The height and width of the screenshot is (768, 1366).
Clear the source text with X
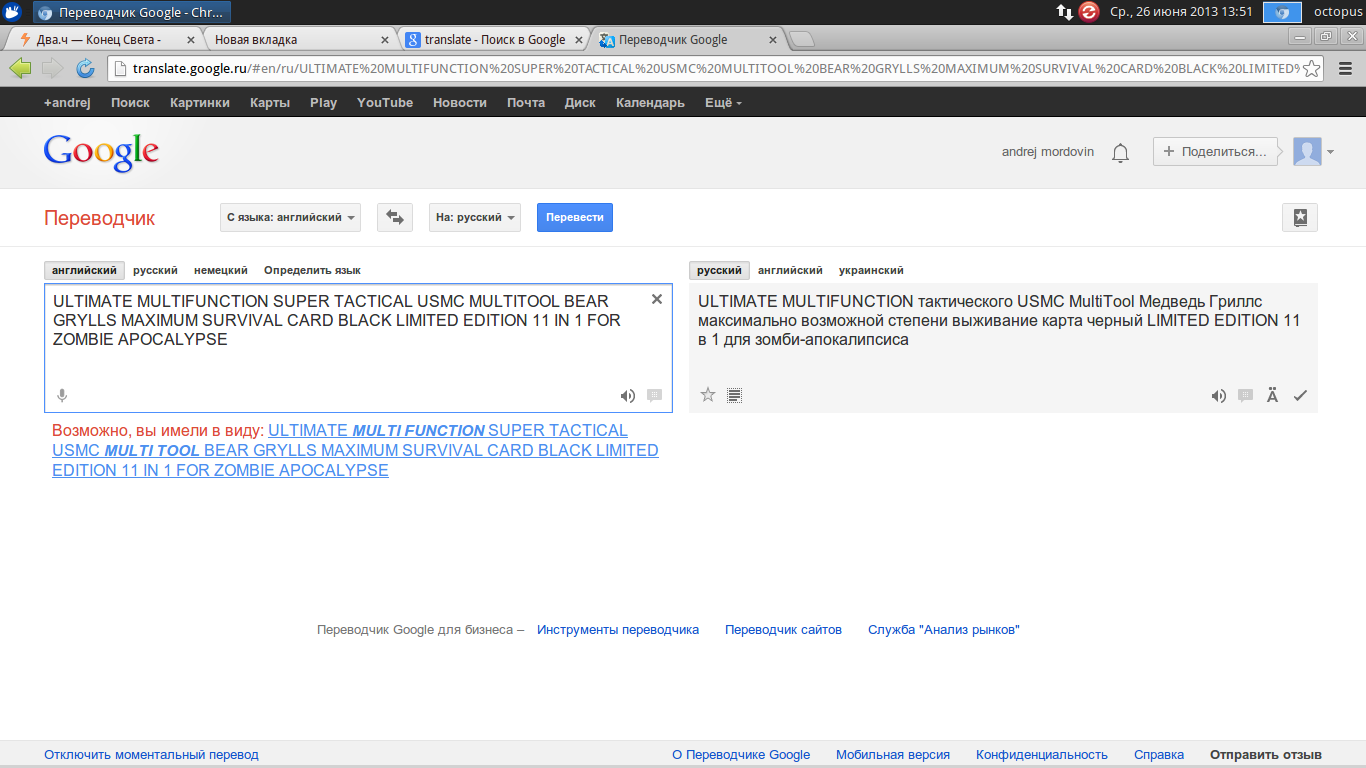[x=657, y=299]
